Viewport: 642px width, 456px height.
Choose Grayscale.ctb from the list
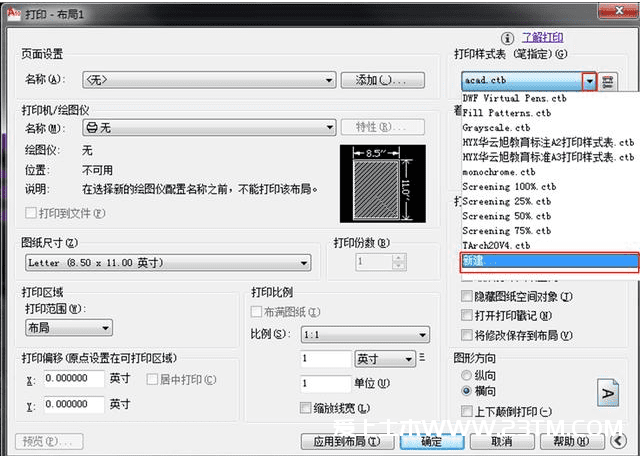pyautogui.click(x=550, y=128)
